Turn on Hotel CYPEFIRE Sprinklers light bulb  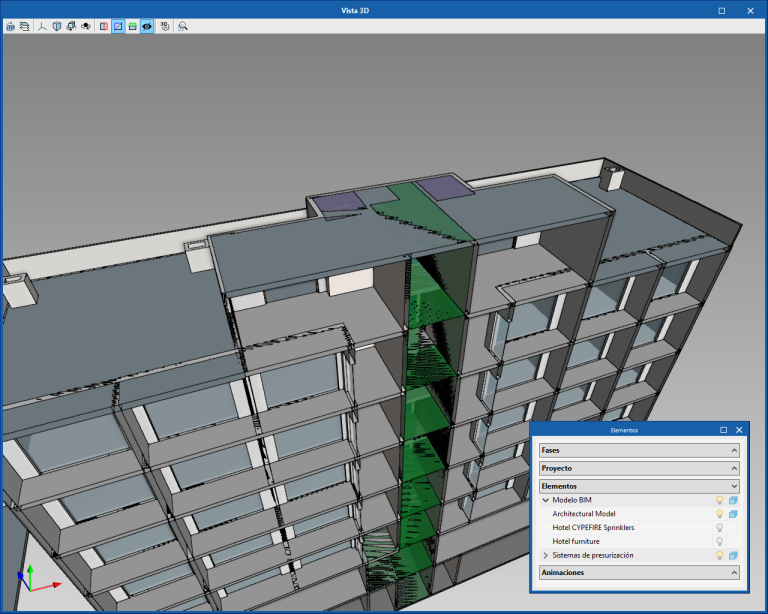pyautogui.click(x=718, y=527)
